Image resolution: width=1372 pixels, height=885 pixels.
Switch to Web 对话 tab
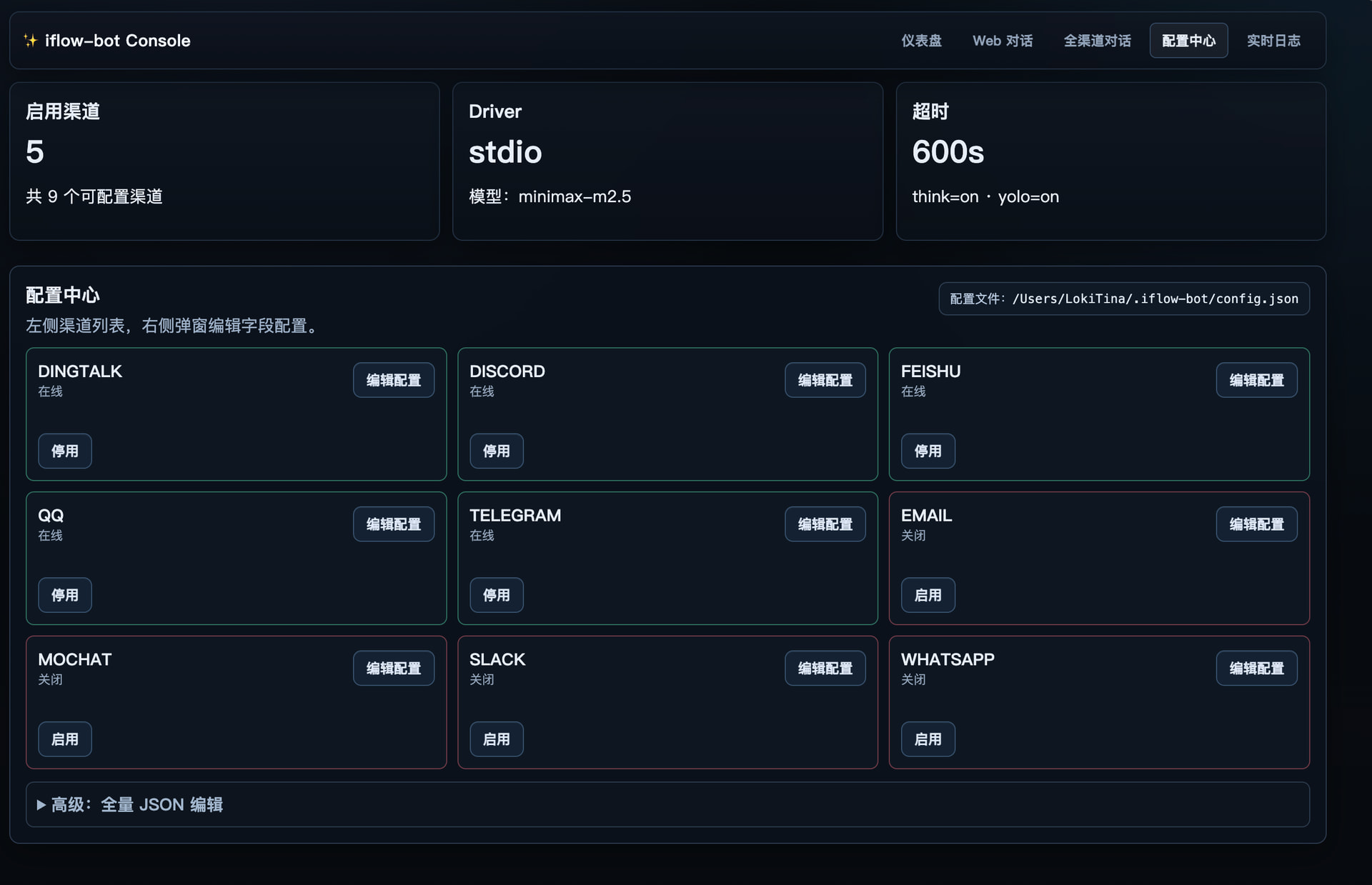[1002, 41]
